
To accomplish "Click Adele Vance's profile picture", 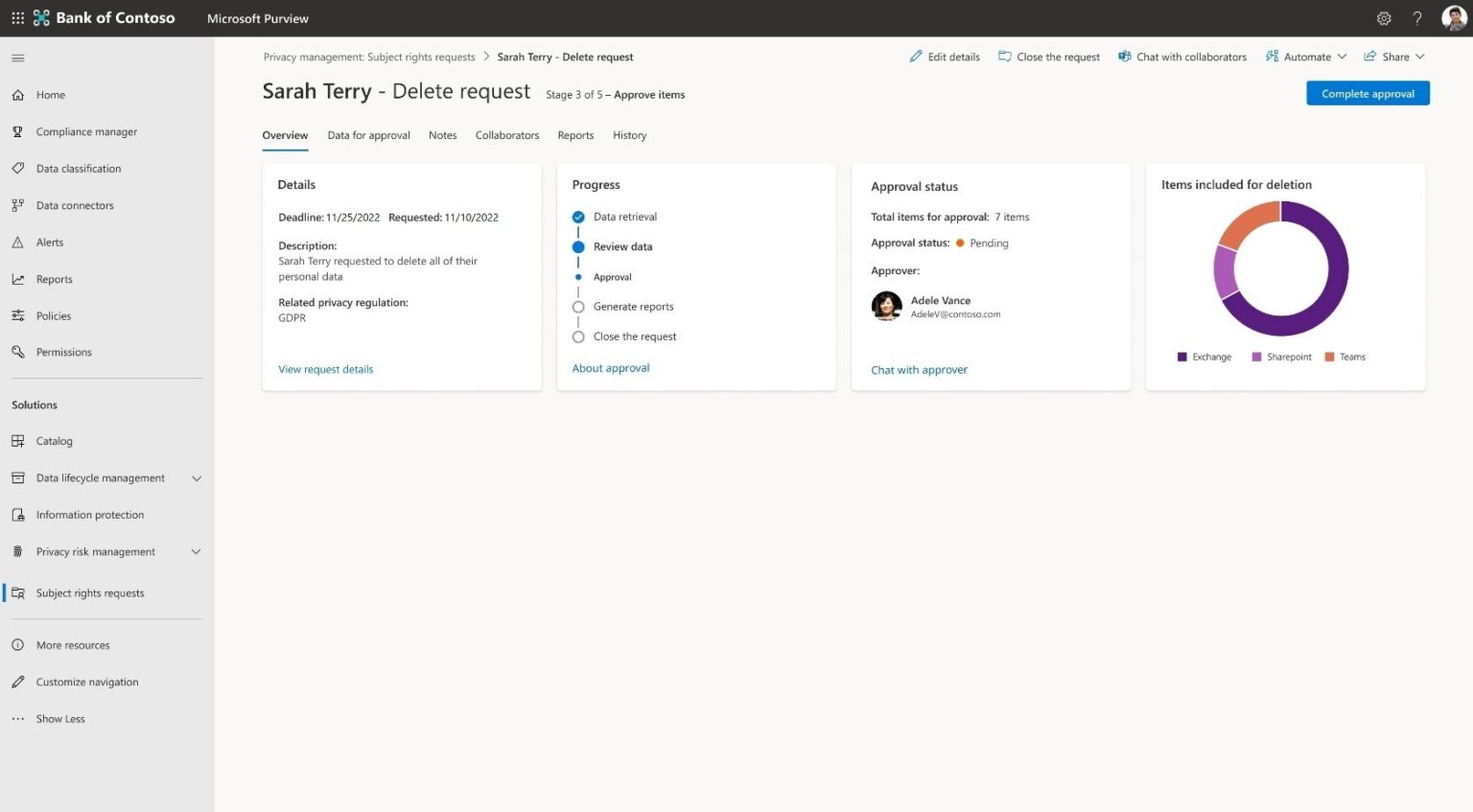I will point(886,306).
